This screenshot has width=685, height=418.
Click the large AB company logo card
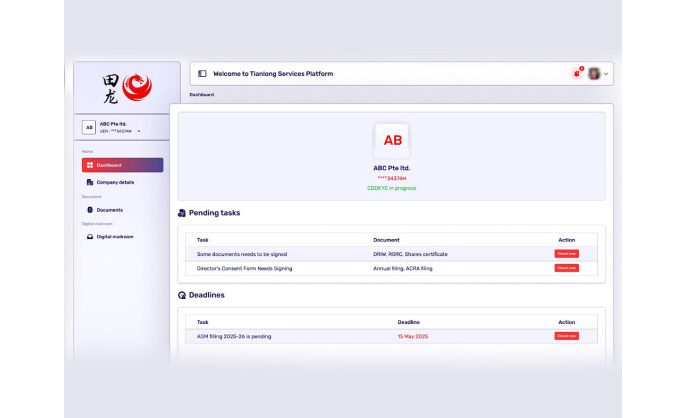click(392, 141)
